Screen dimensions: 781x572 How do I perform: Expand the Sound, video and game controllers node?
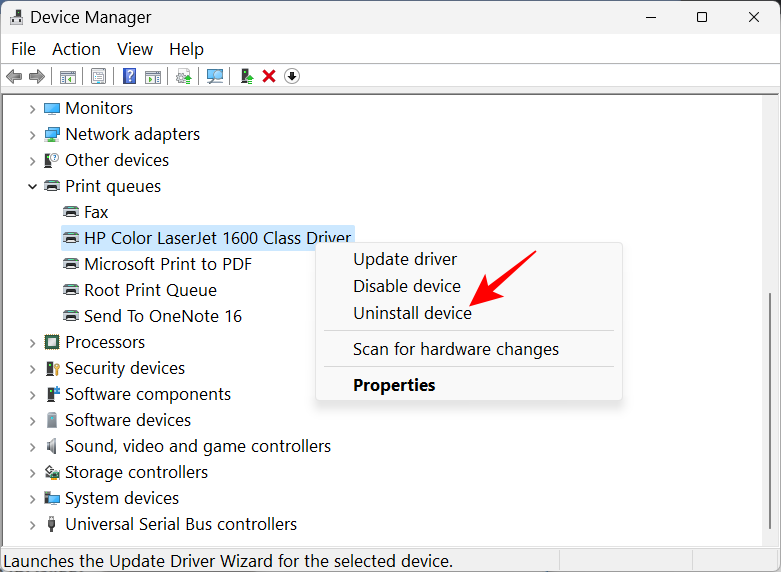click(x=32, y=446)
